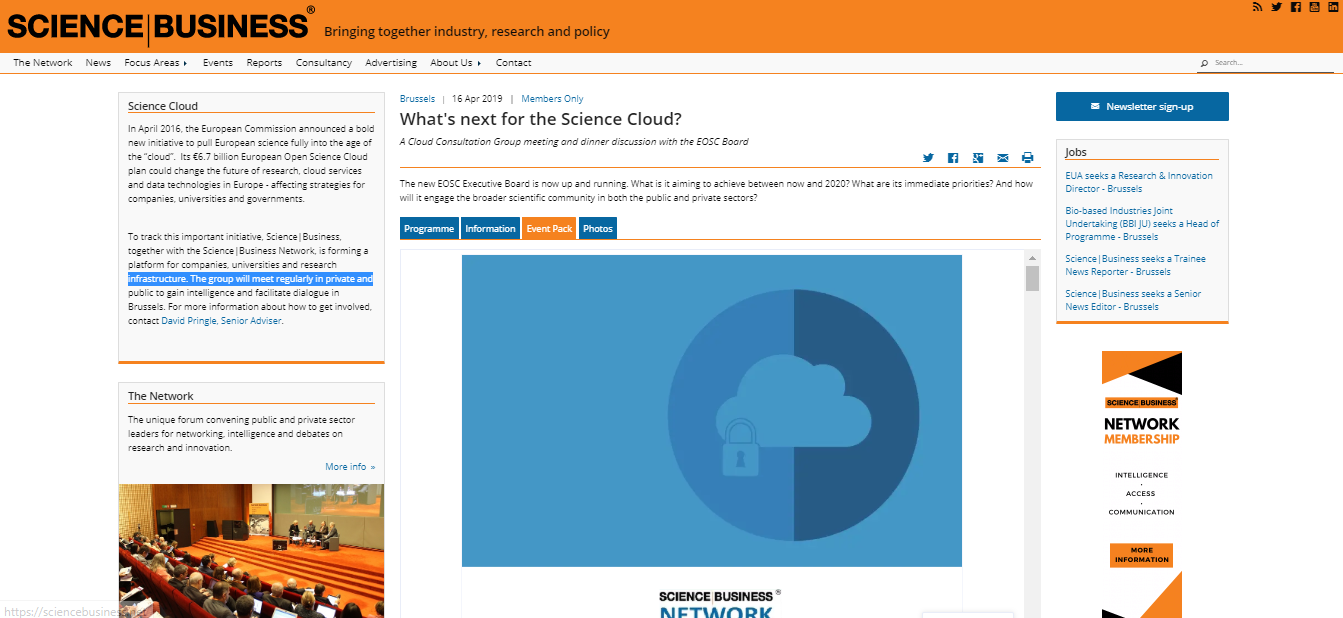Click the More info link under The Network

[350, 467]
